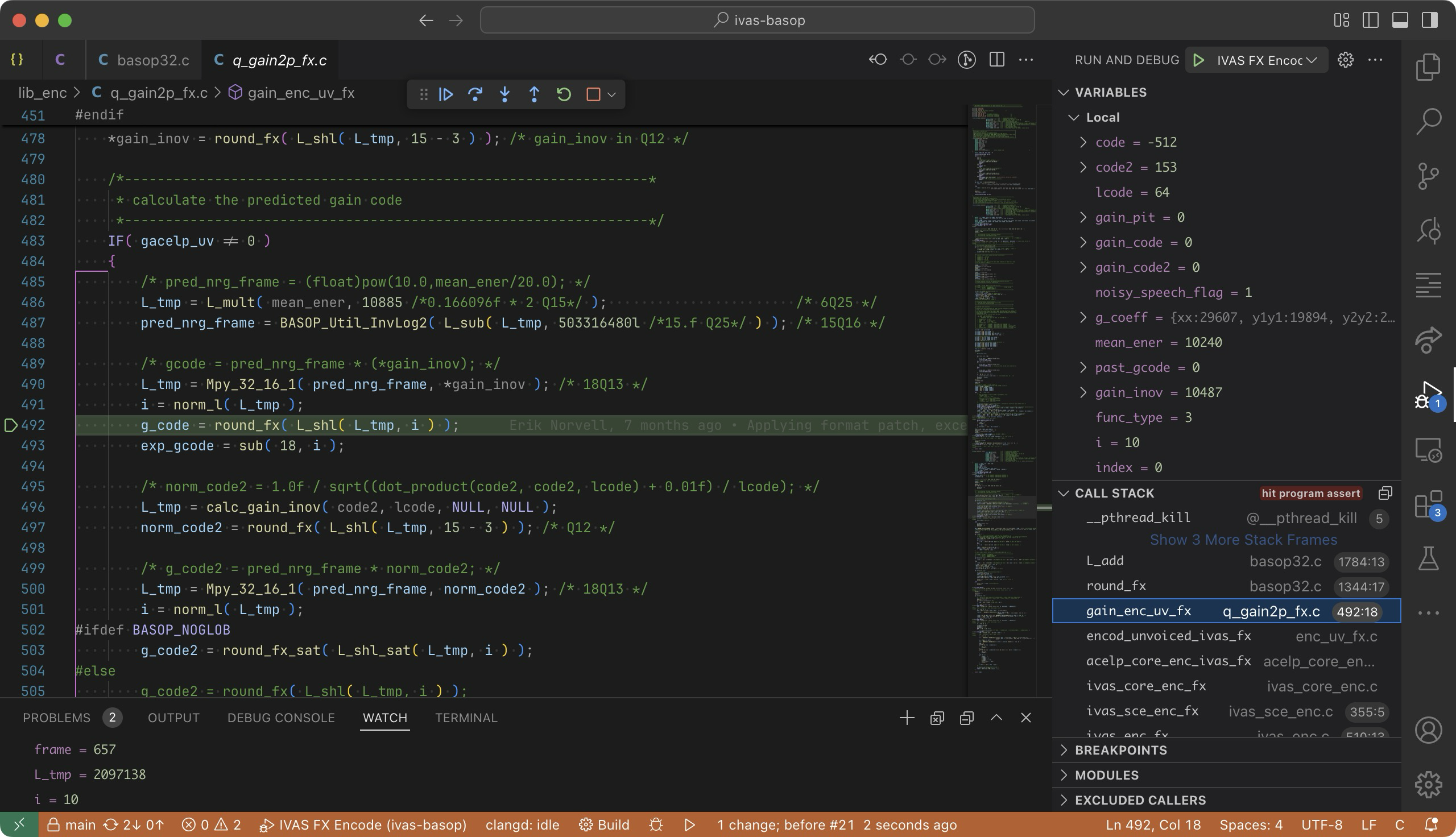This screenshot has width=1456, height=837.
Task: Click Show 3 More Stack Frames
Action: 1243,540
